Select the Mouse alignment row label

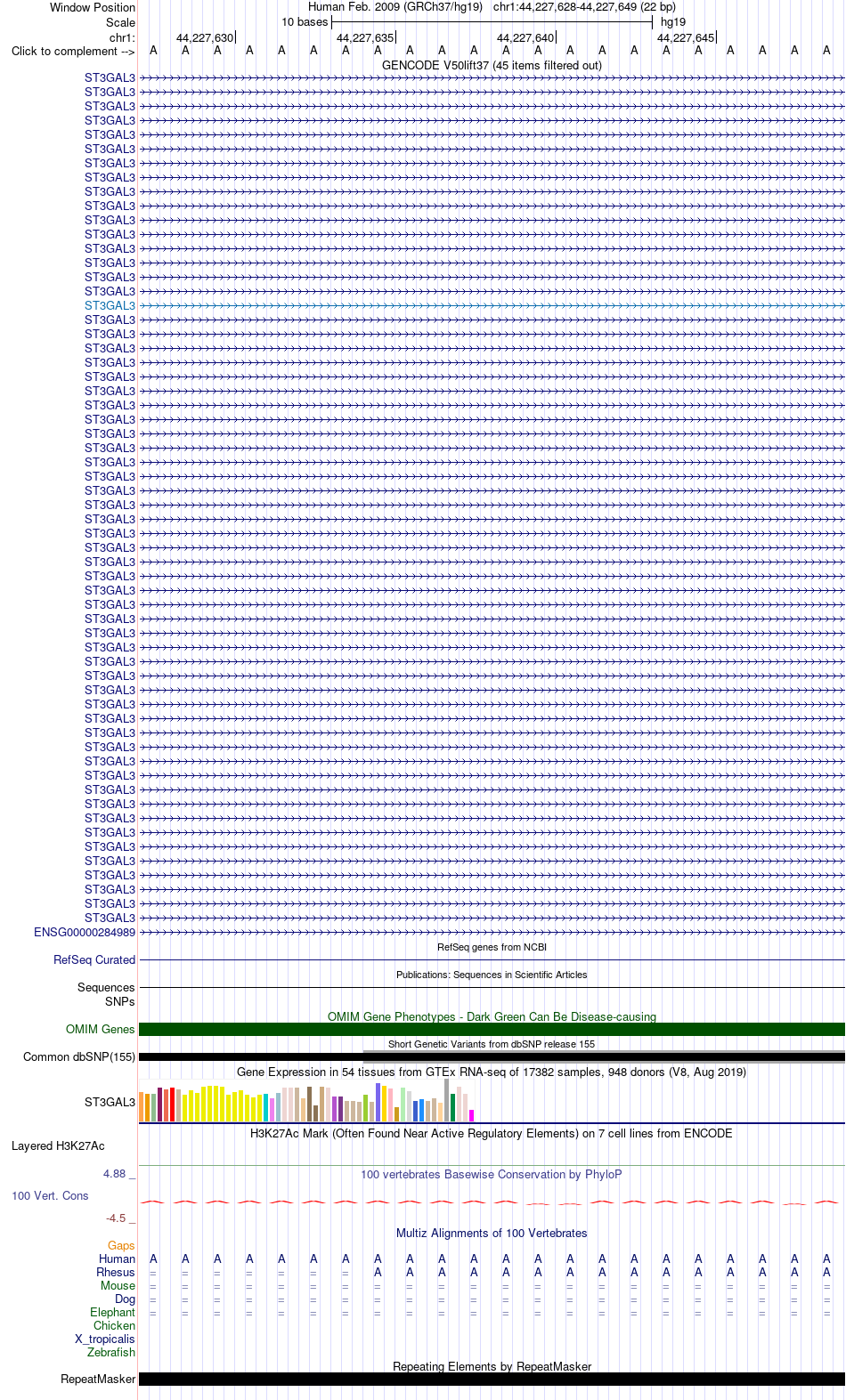tap(118, 1285)
